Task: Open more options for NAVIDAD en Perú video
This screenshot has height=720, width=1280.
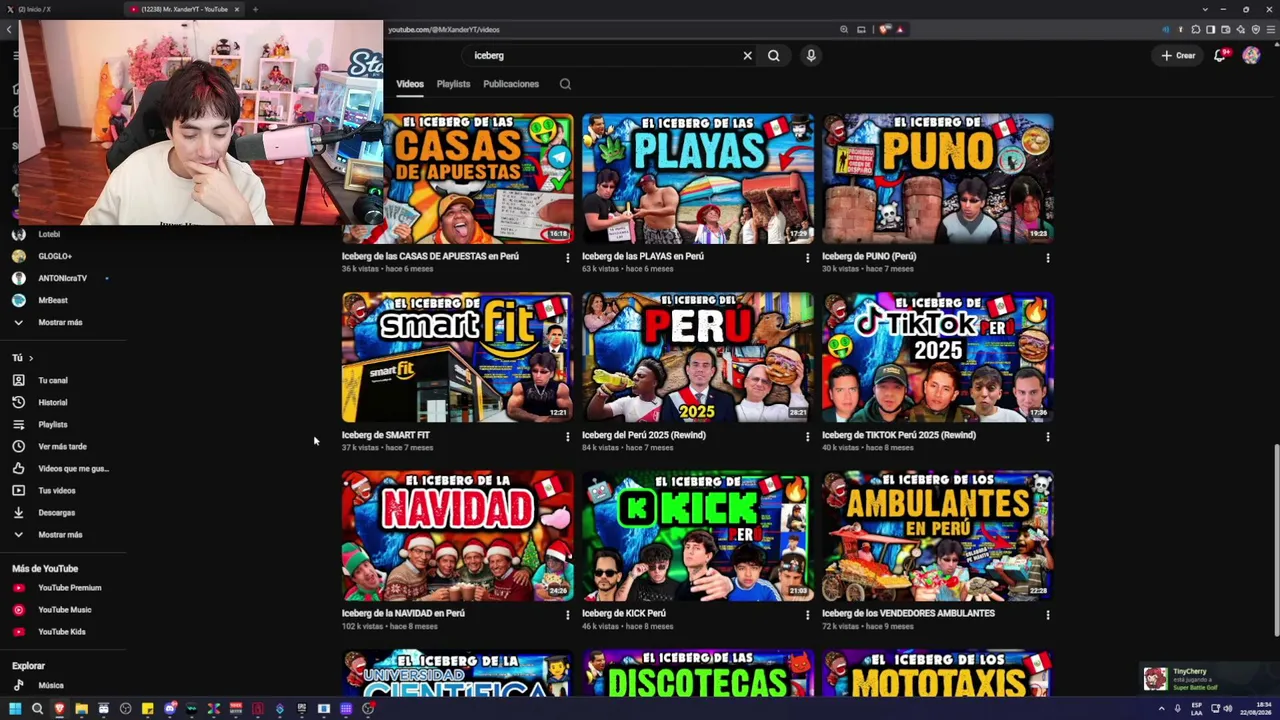Action: 567,615
